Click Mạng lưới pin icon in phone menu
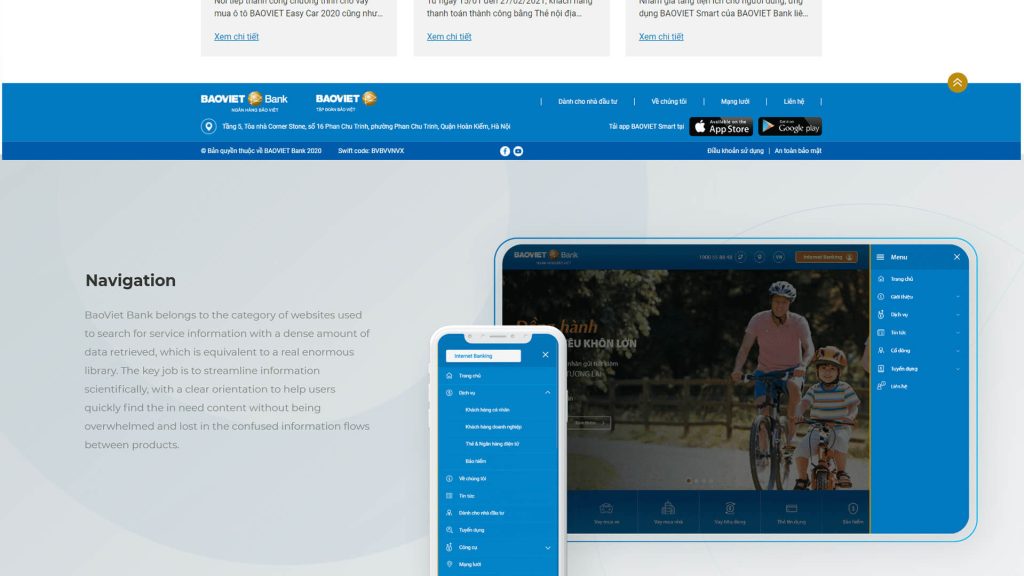This screenshot has height=576, width=1024. [449, 564]
